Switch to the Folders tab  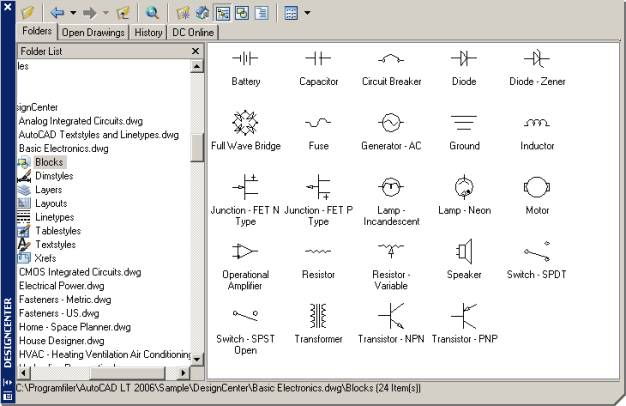click(x=37, y=31)
